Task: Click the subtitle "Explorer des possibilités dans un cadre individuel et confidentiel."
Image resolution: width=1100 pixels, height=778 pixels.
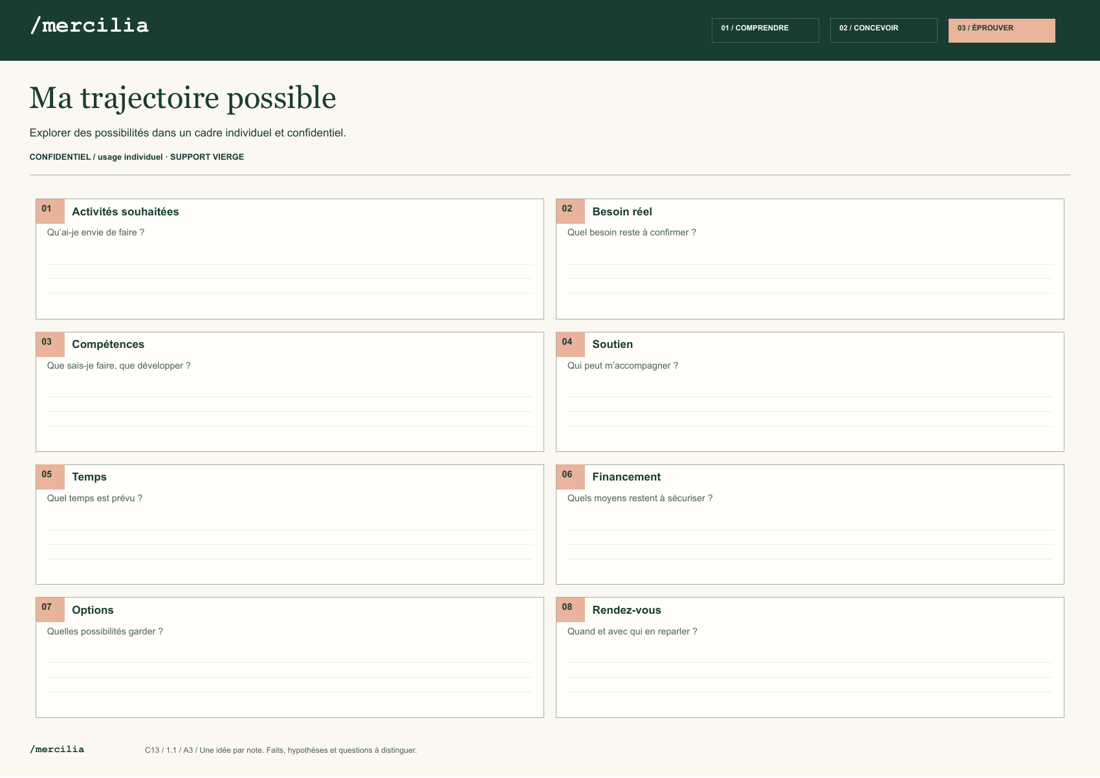Action: click(x=187, y=133)
